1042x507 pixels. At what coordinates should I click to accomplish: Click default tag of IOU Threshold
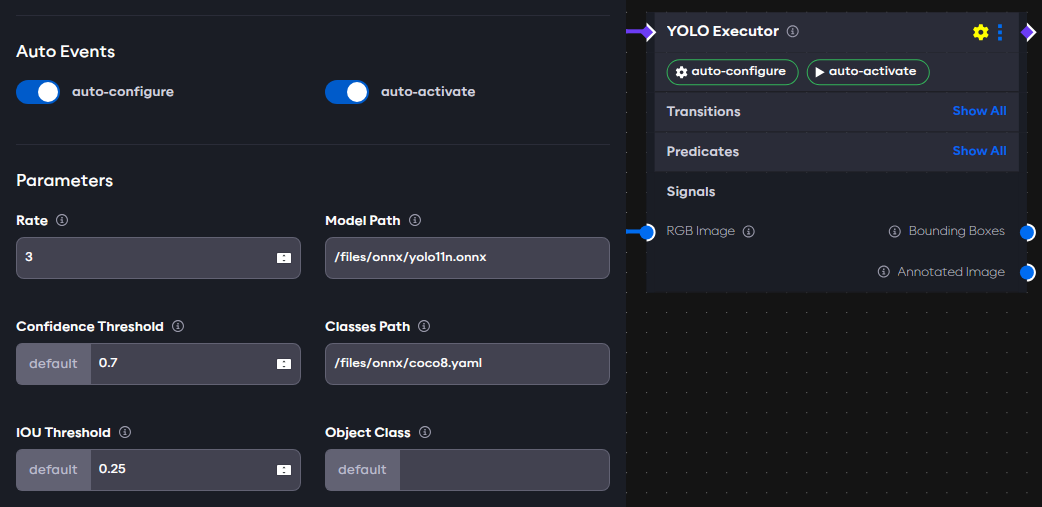[53, 470]
